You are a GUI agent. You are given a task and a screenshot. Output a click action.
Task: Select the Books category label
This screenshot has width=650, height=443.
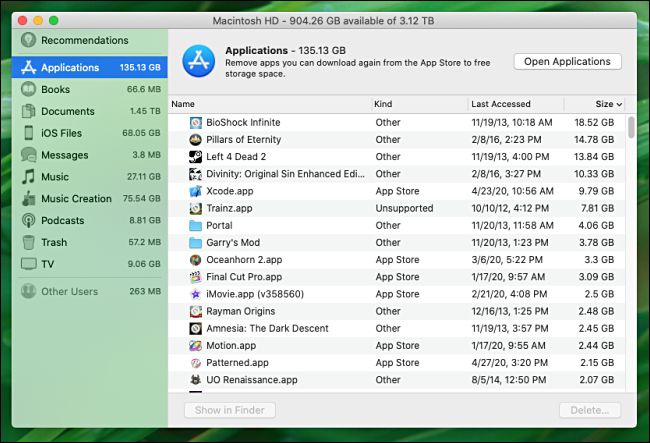[x=56, y=90]
